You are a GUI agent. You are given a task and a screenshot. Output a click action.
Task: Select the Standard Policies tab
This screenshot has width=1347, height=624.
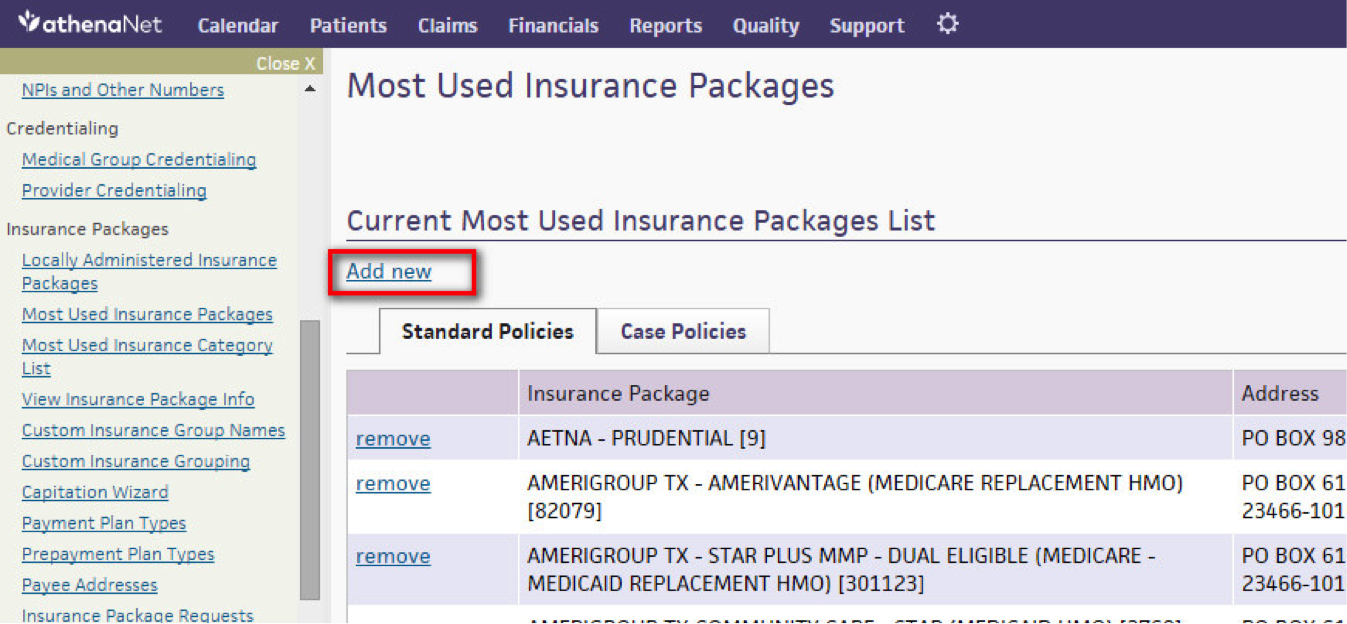click(487, 331)
